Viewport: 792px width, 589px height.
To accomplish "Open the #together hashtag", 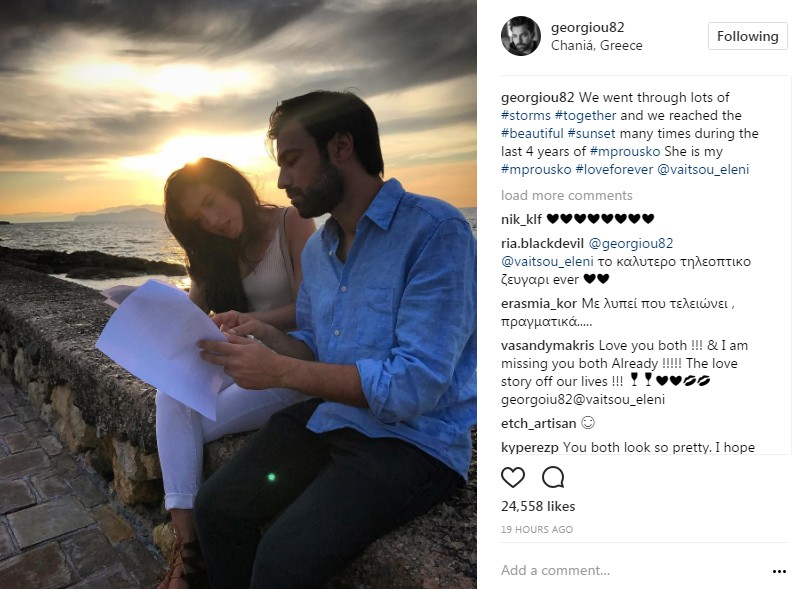I will pos(585,116).
